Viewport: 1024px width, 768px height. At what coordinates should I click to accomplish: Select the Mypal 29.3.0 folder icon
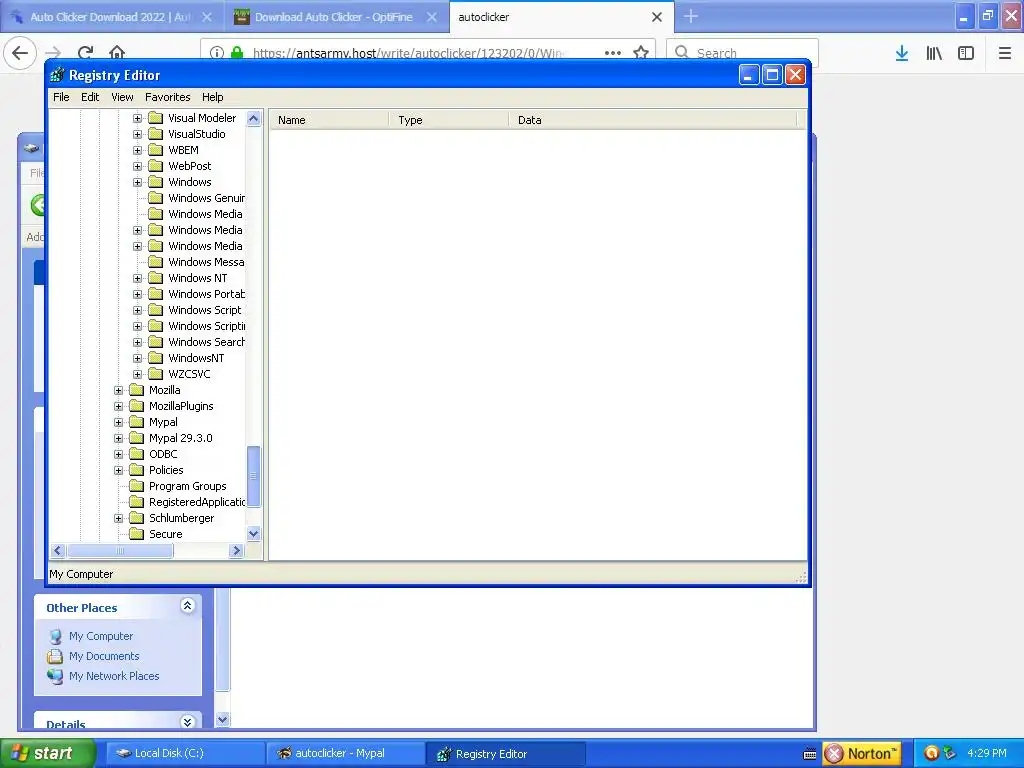136,438
